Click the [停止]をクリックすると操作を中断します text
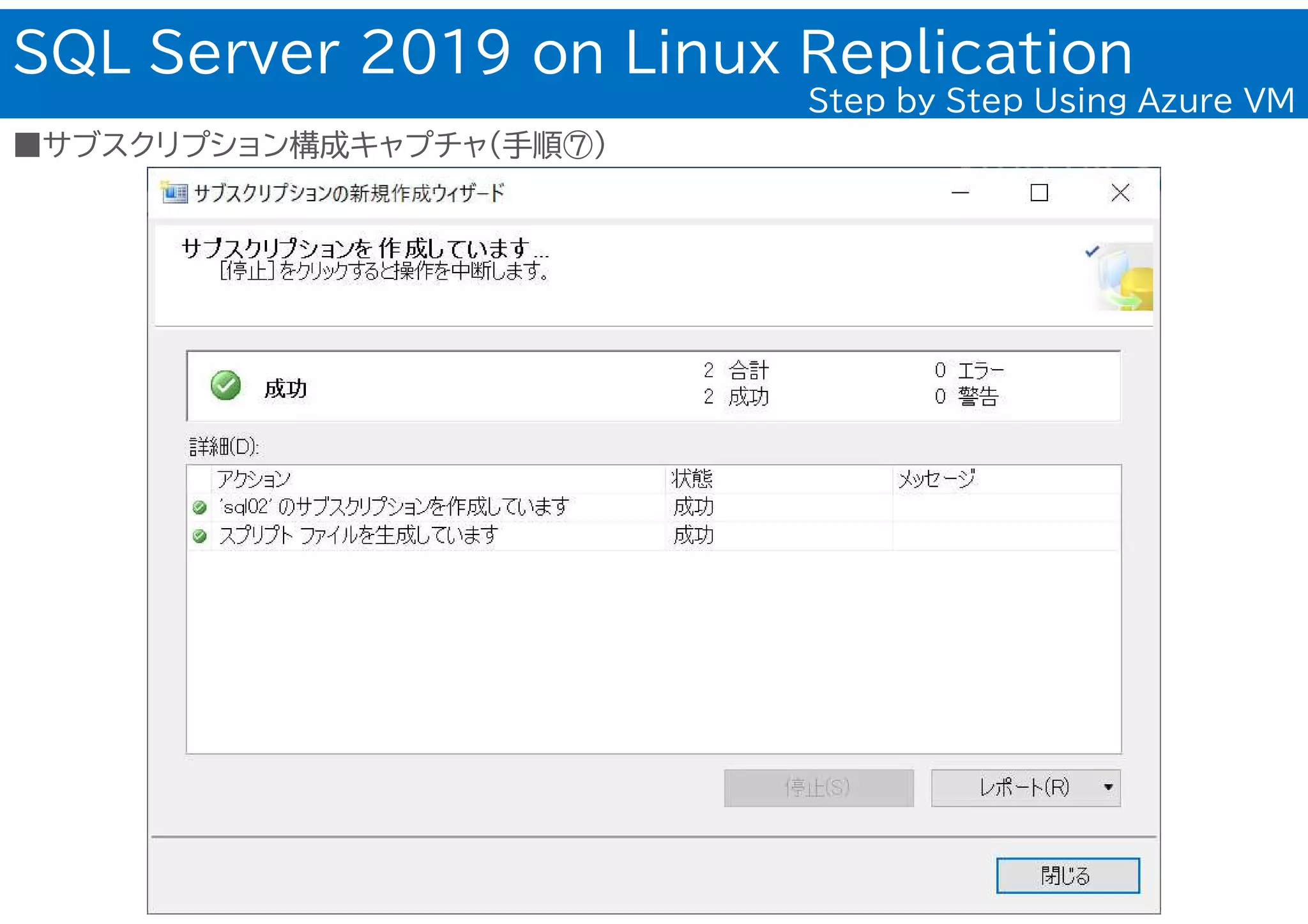1308x924 pixels. (384, 271)
